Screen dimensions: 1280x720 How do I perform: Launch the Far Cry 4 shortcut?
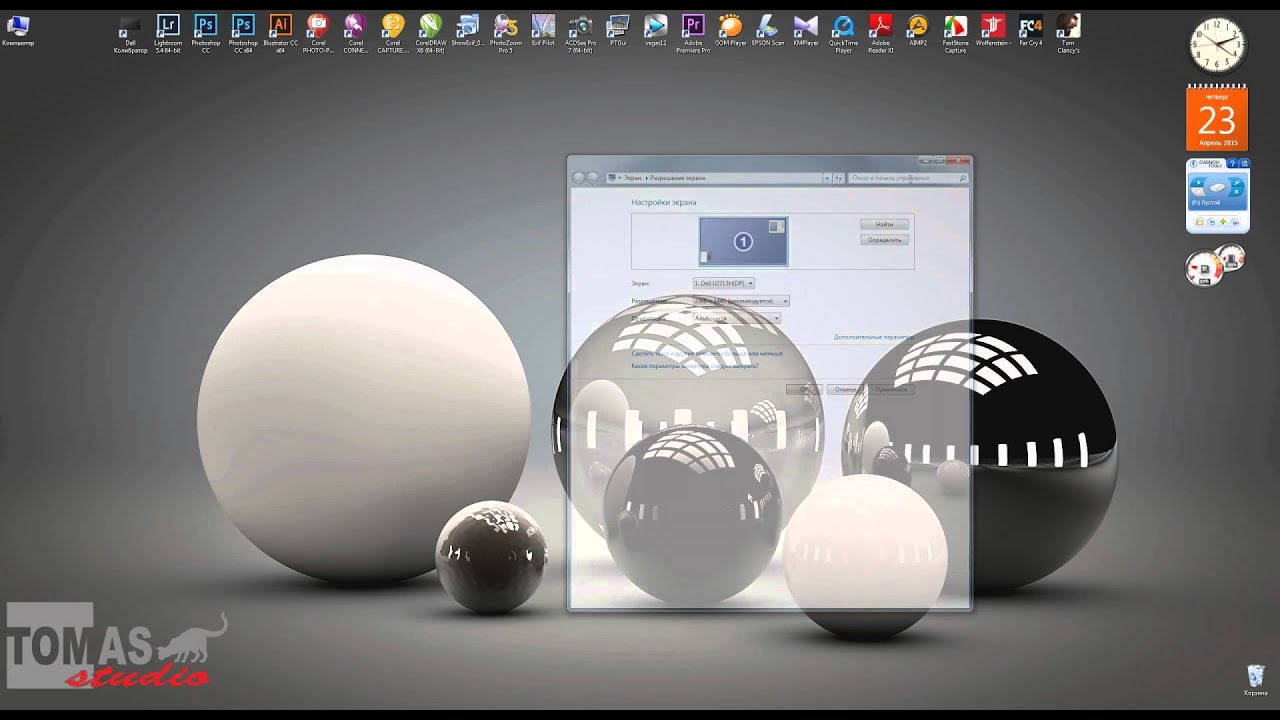[1031, 31]
